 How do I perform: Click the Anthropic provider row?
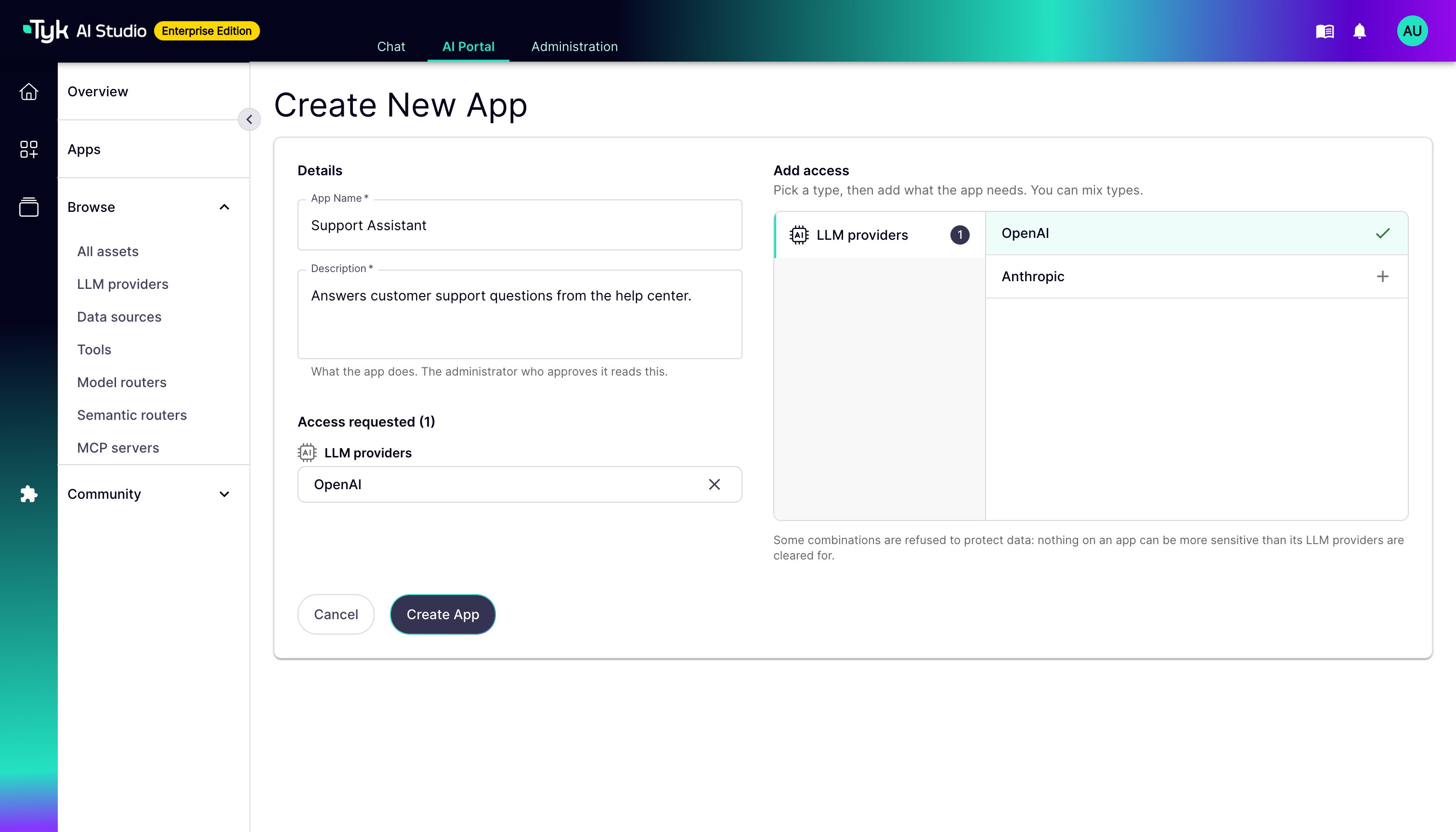click(1196, 276)
